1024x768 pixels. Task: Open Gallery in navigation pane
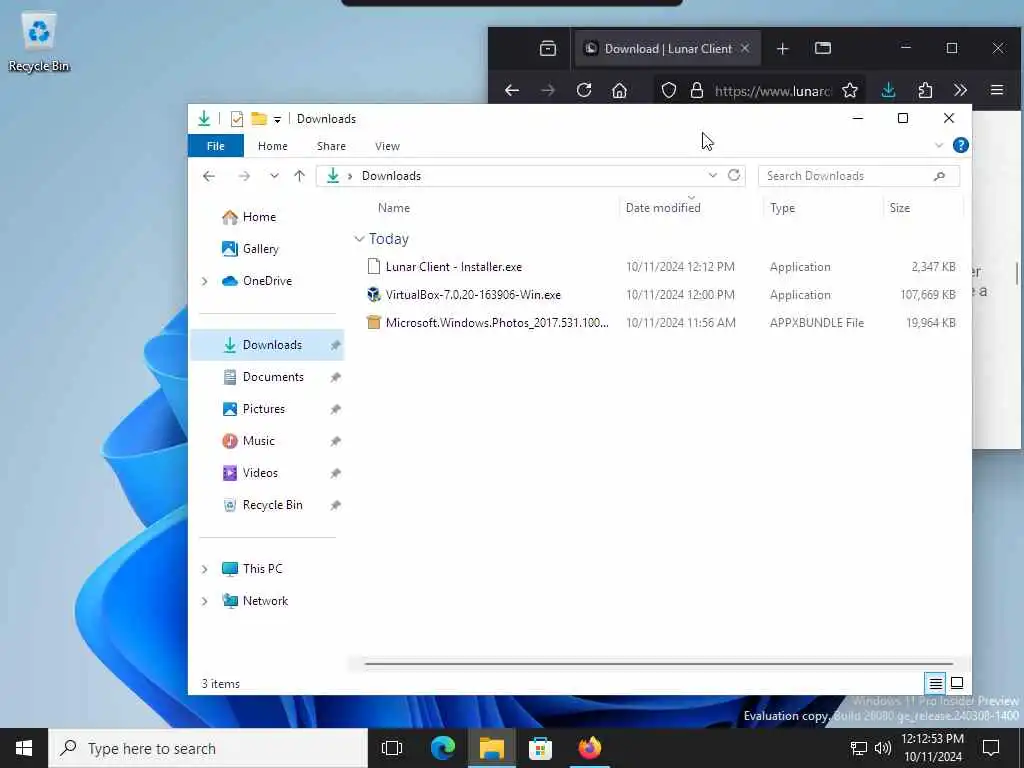261,249
